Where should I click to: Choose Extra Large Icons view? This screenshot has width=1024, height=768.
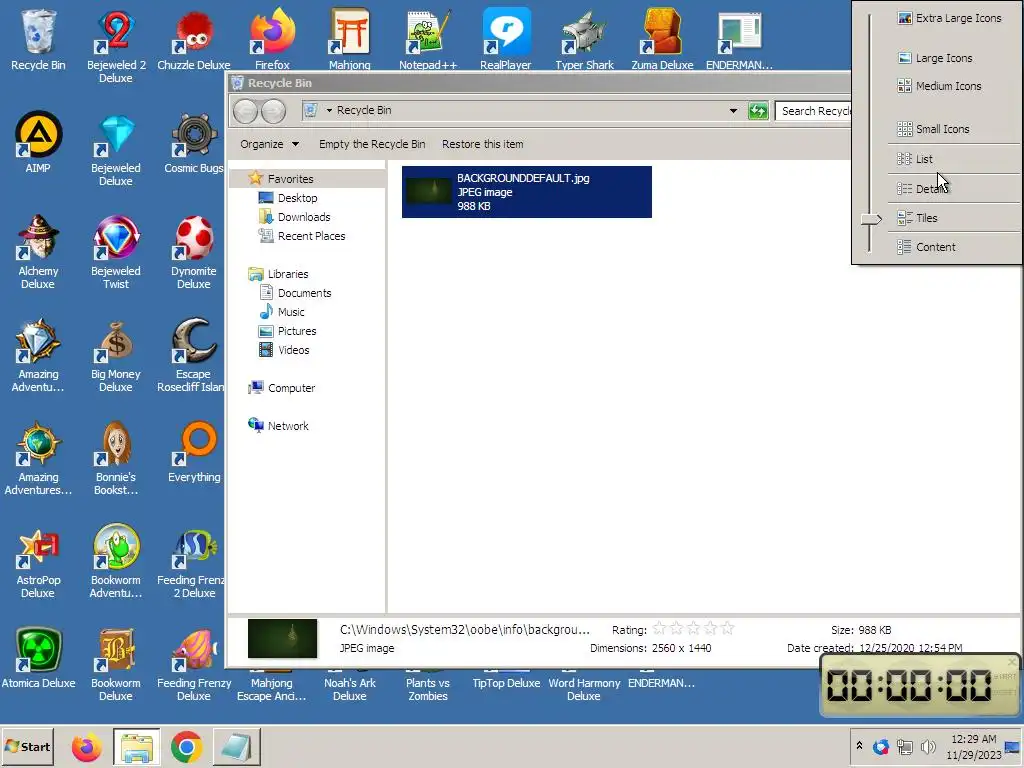950,18
